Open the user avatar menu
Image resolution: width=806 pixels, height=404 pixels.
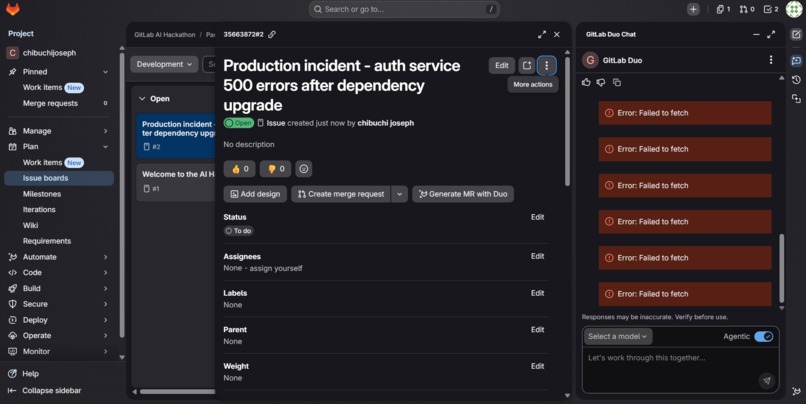[x=794, y=9]
